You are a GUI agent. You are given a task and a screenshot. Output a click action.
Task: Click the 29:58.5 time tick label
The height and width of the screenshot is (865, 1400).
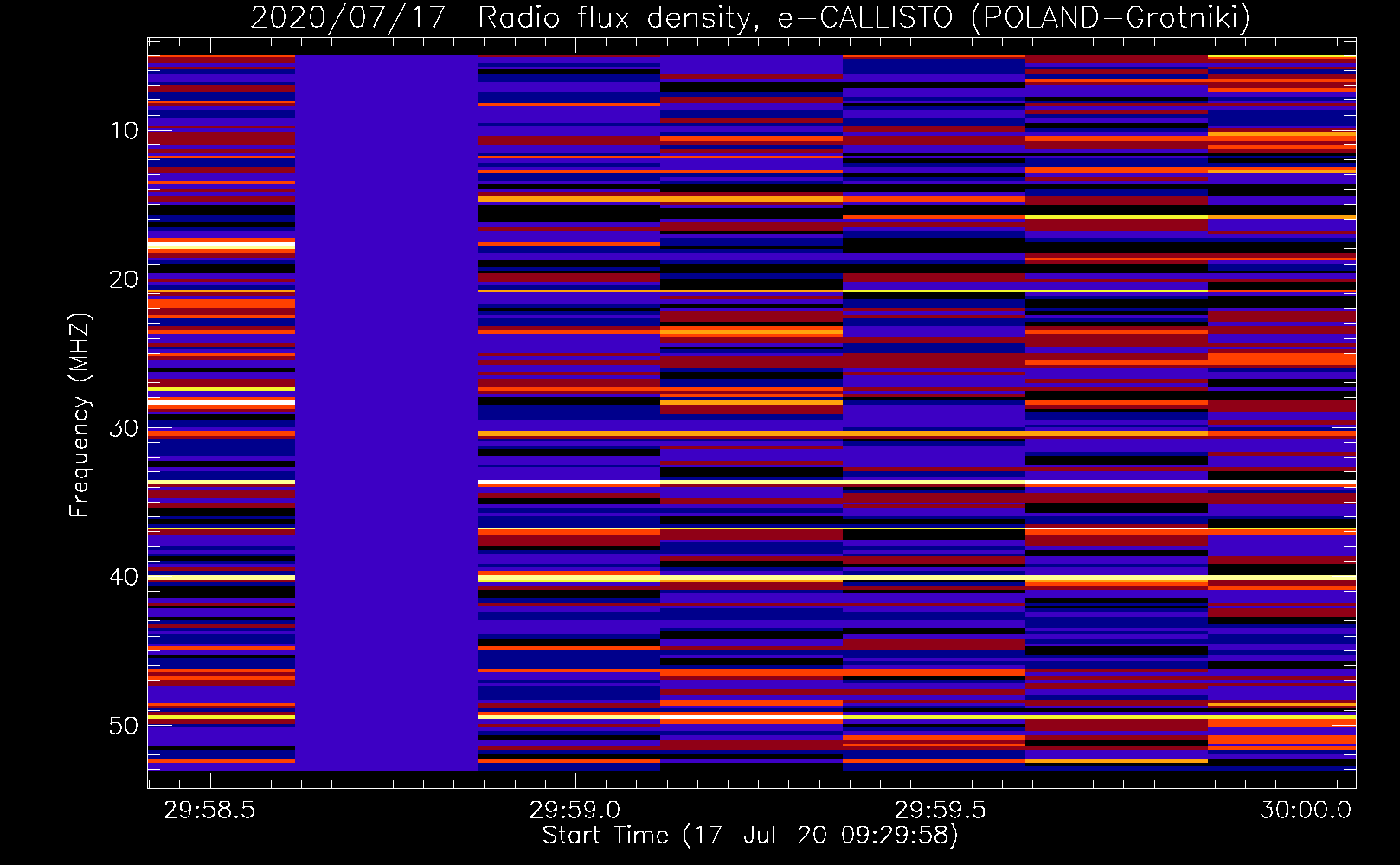(x=209, y=811)
